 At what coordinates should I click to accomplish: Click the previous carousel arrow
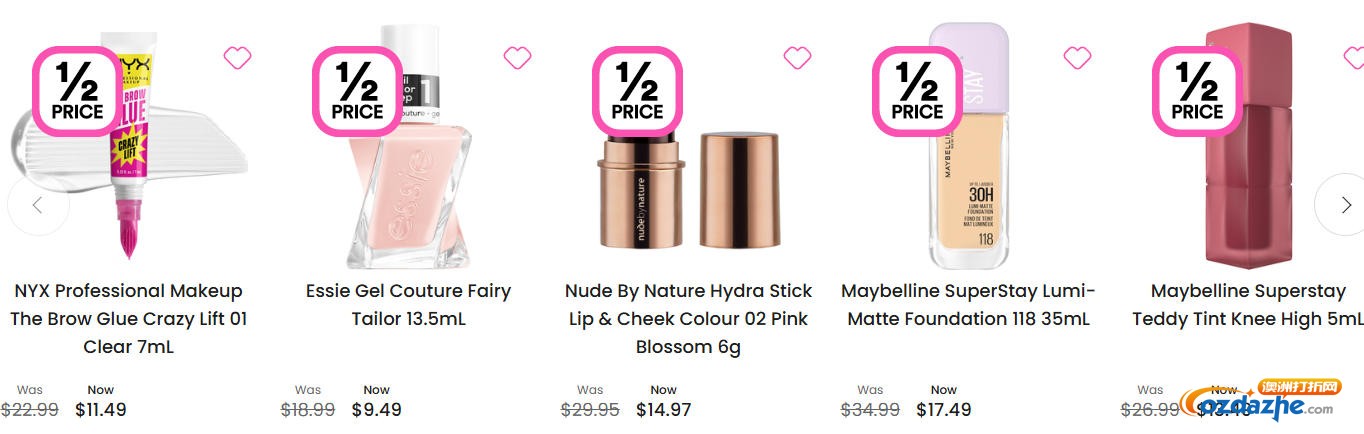38,205
